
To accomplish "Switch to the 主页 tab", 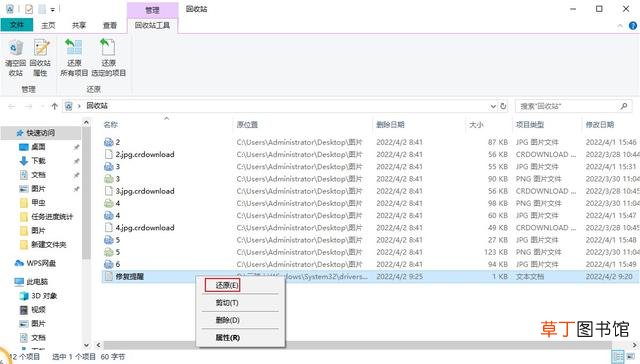I will [x=48, y=25].
